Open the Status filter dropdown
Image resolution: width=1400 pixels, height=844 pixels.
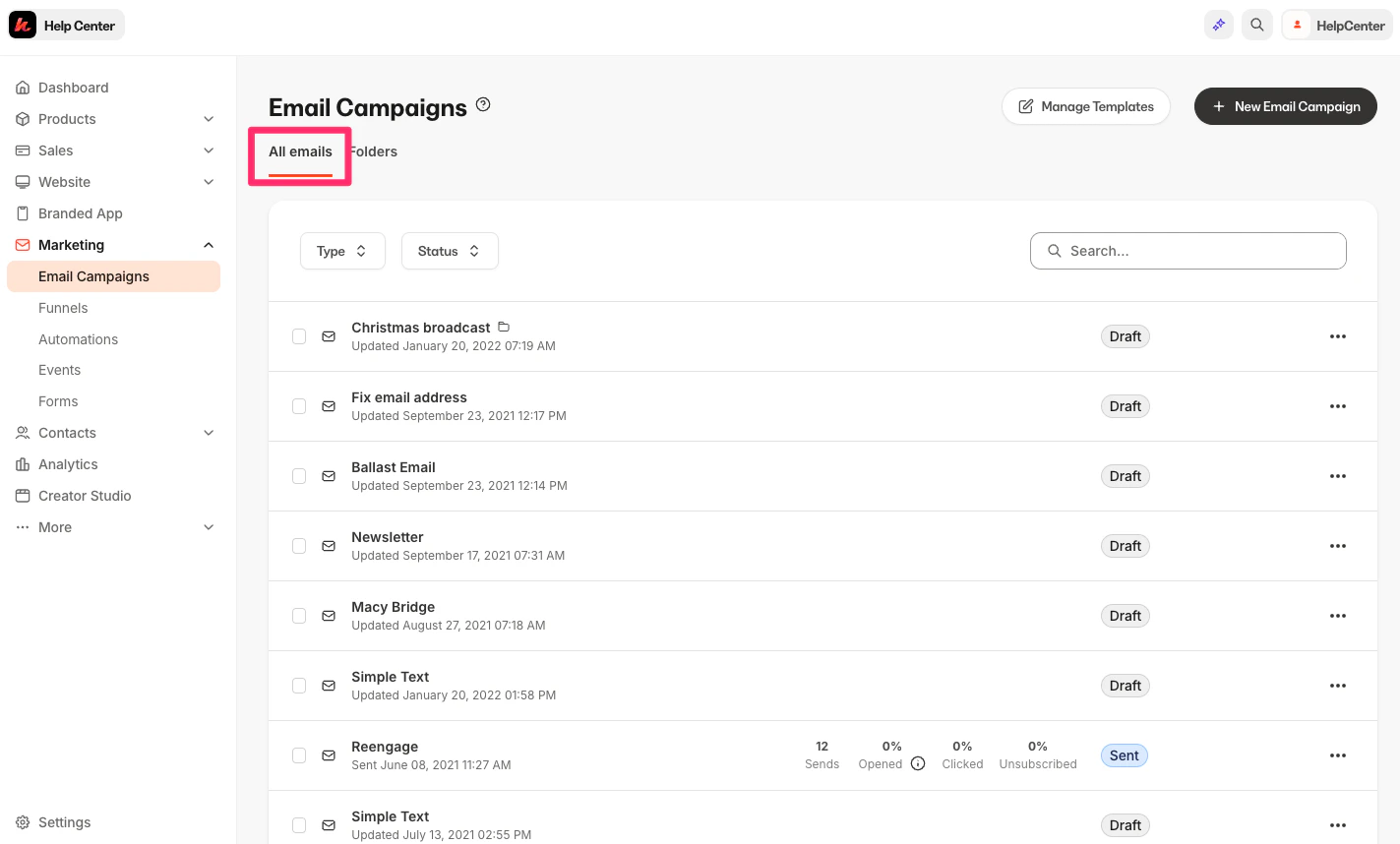coord(450,251)
